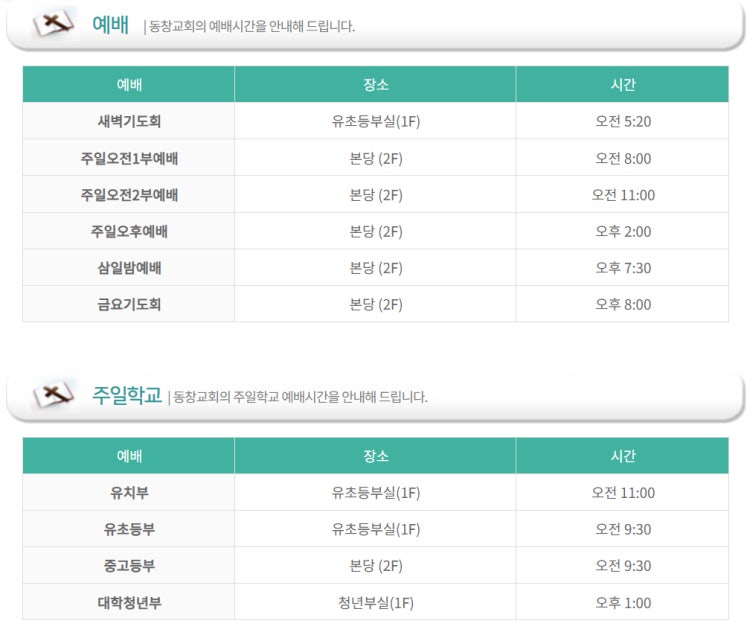Click the 오후 1:00 time cell
The height and width of the screenshot is (629, 750).
[623, 602]
